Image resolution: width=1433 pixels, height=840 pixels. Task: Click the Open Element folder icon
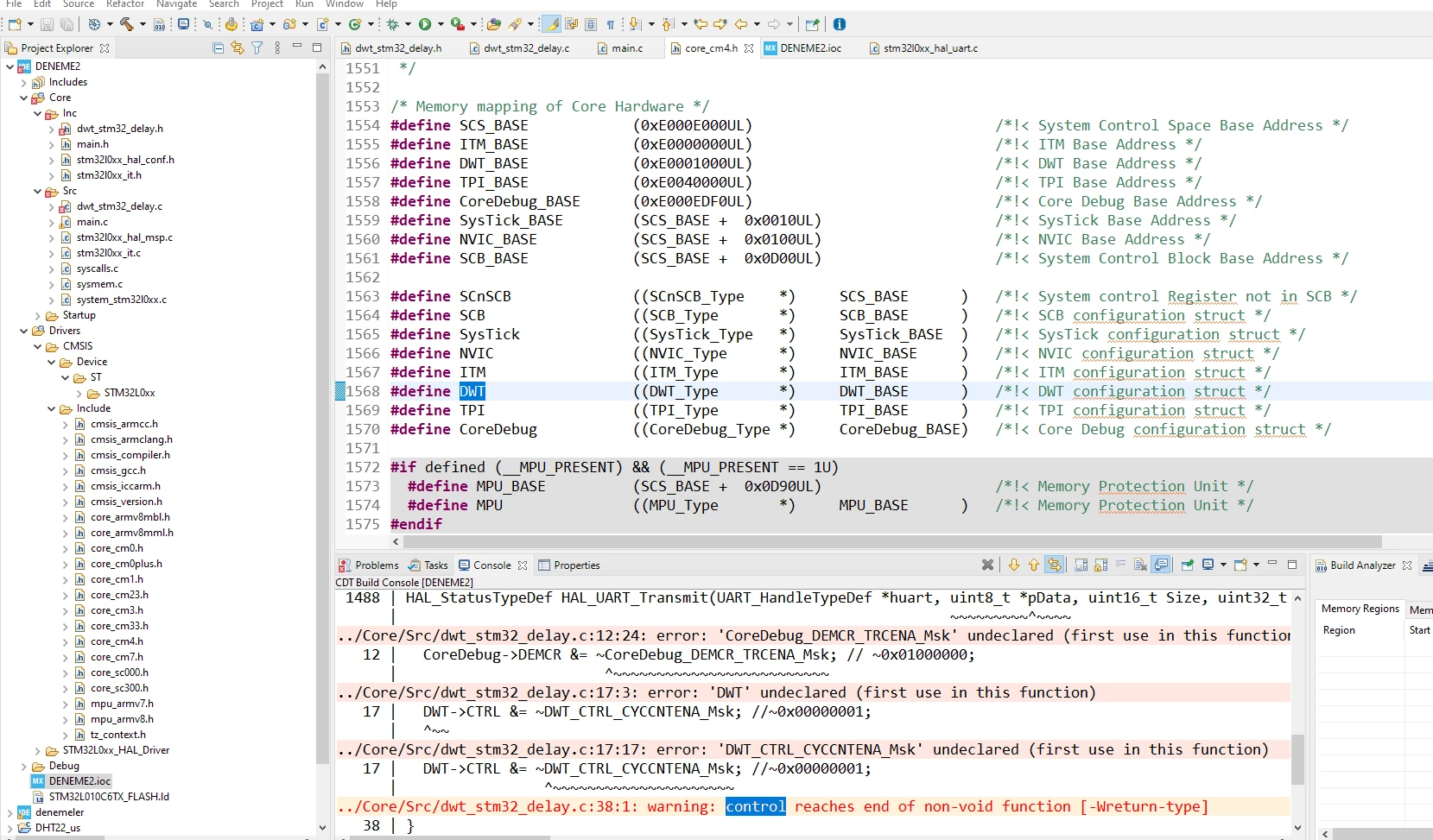493,24
